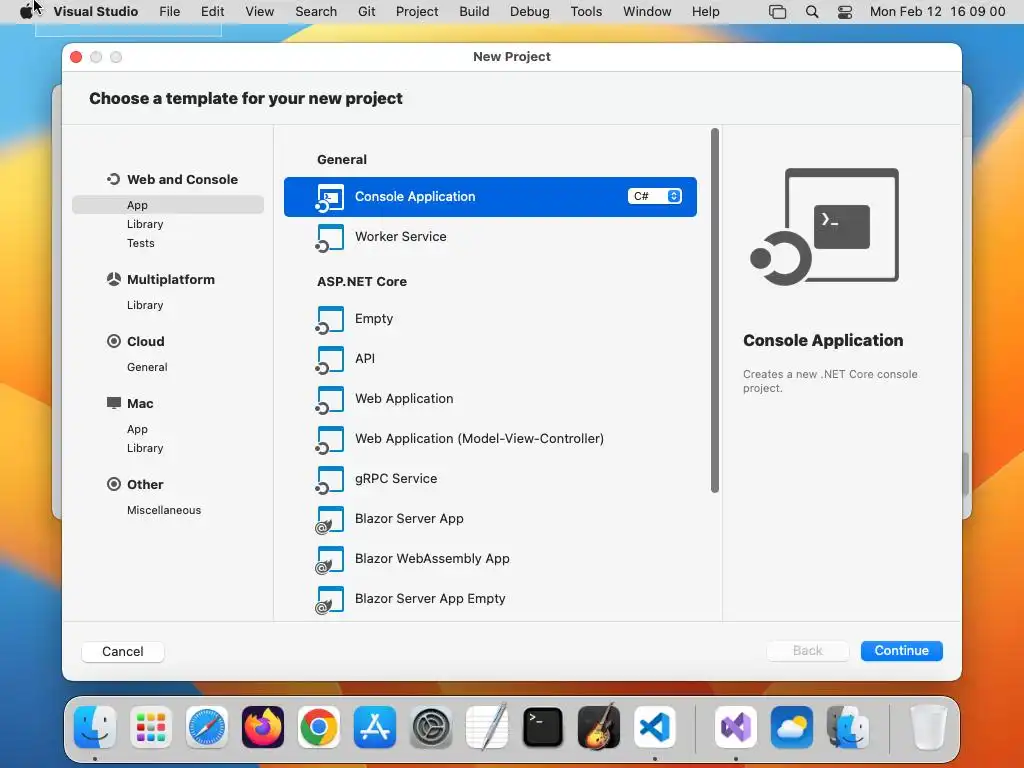The height and width of the screenshot is (768, 1024).
Task: Open TextEdit from the dock
Action: 487,726
